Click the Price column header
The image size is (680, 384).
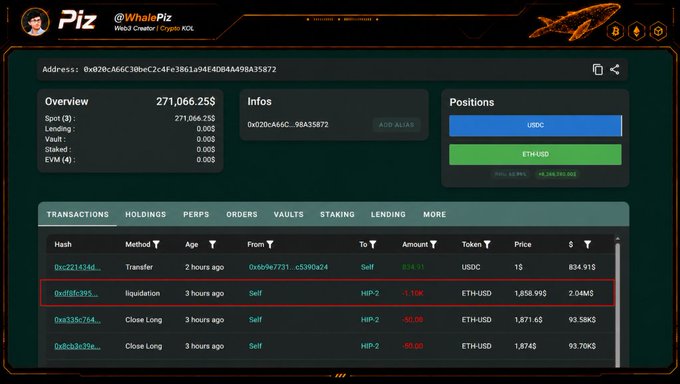pyautogui.click(x=523, y=245)
